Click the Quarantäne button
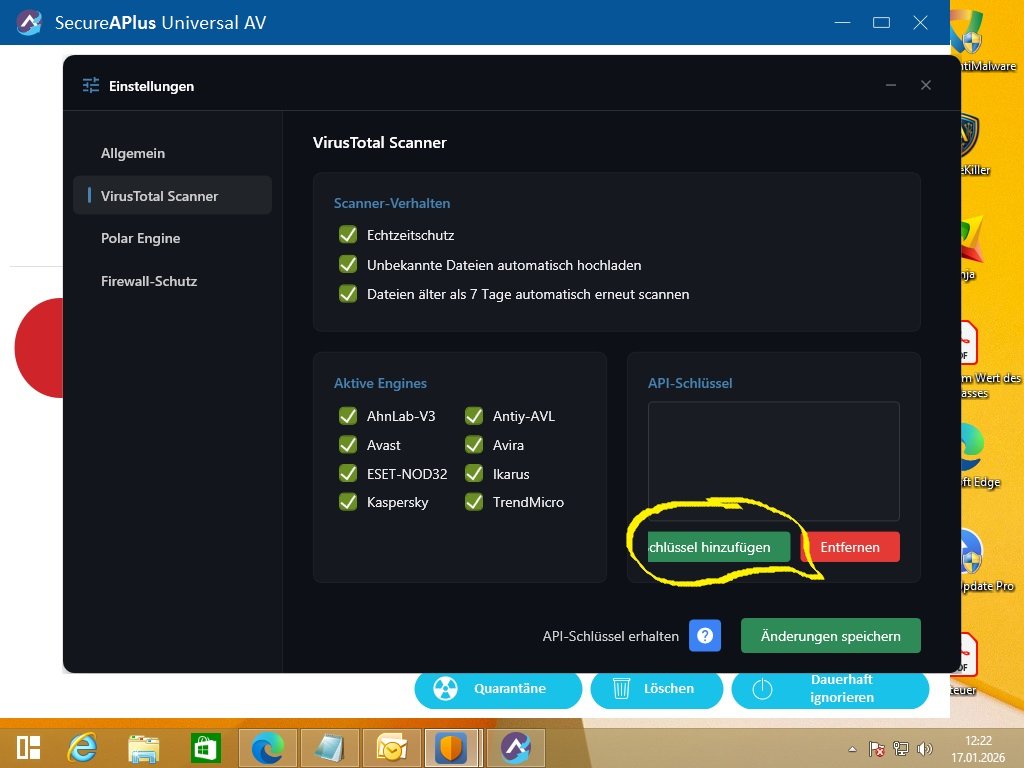1024x768 pixels. point(498,688)
